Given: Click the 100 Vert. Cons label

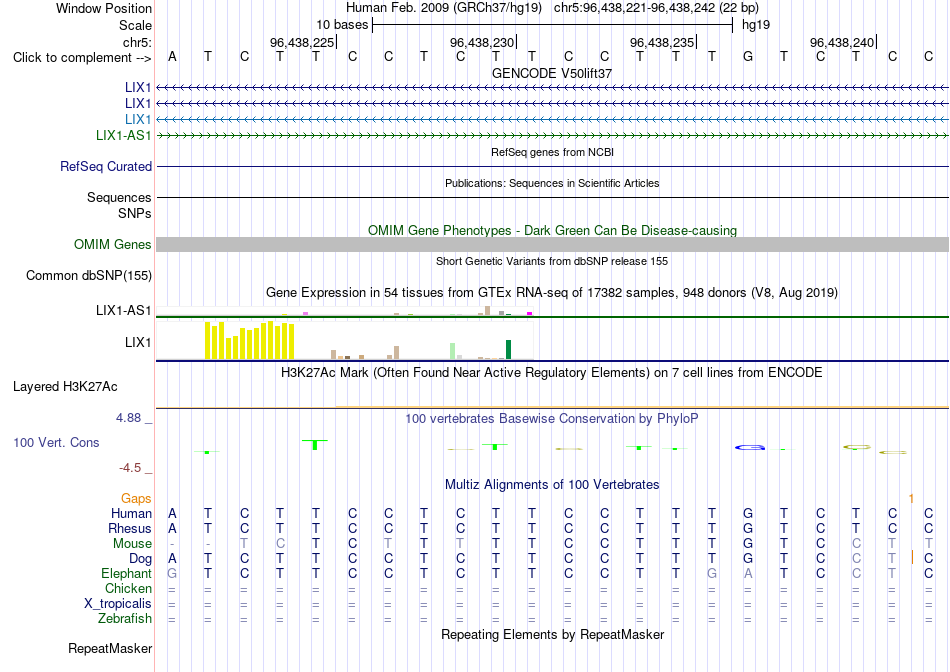Looking at the screenshot, I should (56, 442).
